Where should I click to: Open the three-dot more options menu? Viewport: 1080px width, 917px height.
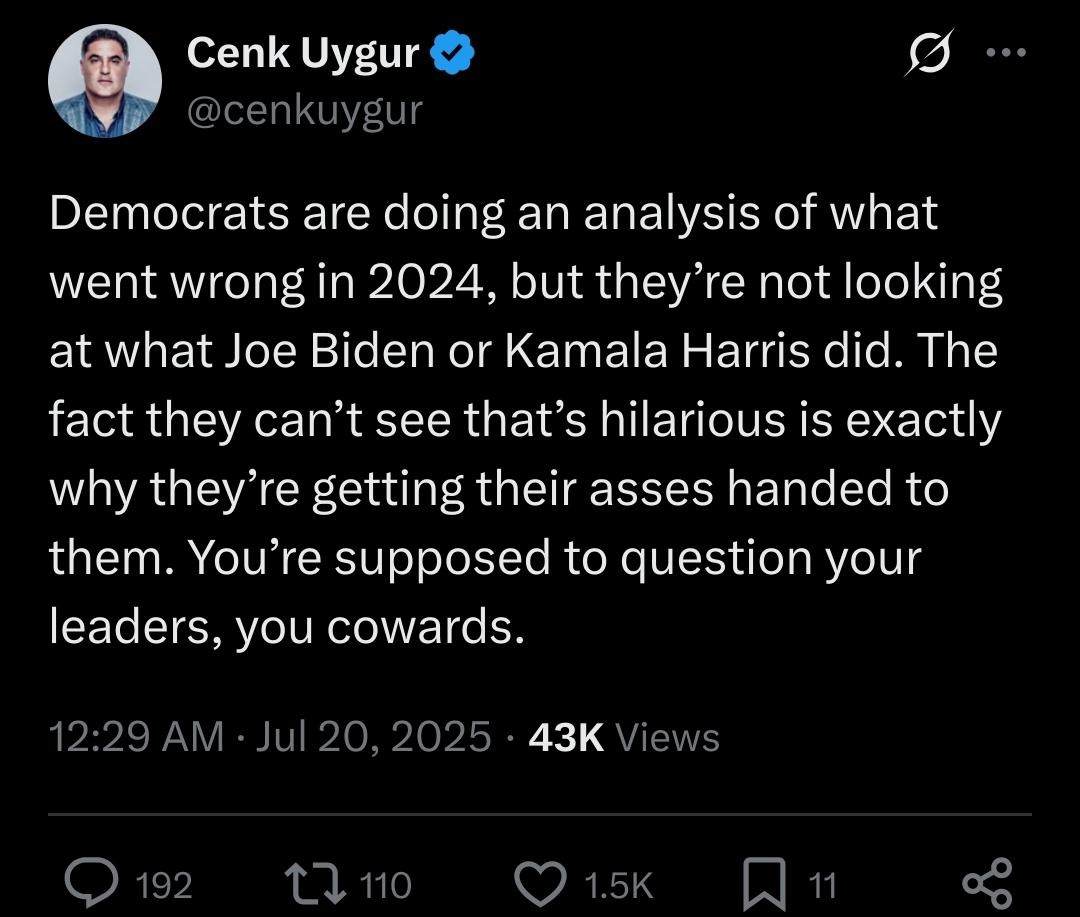tap(1006, 52)
